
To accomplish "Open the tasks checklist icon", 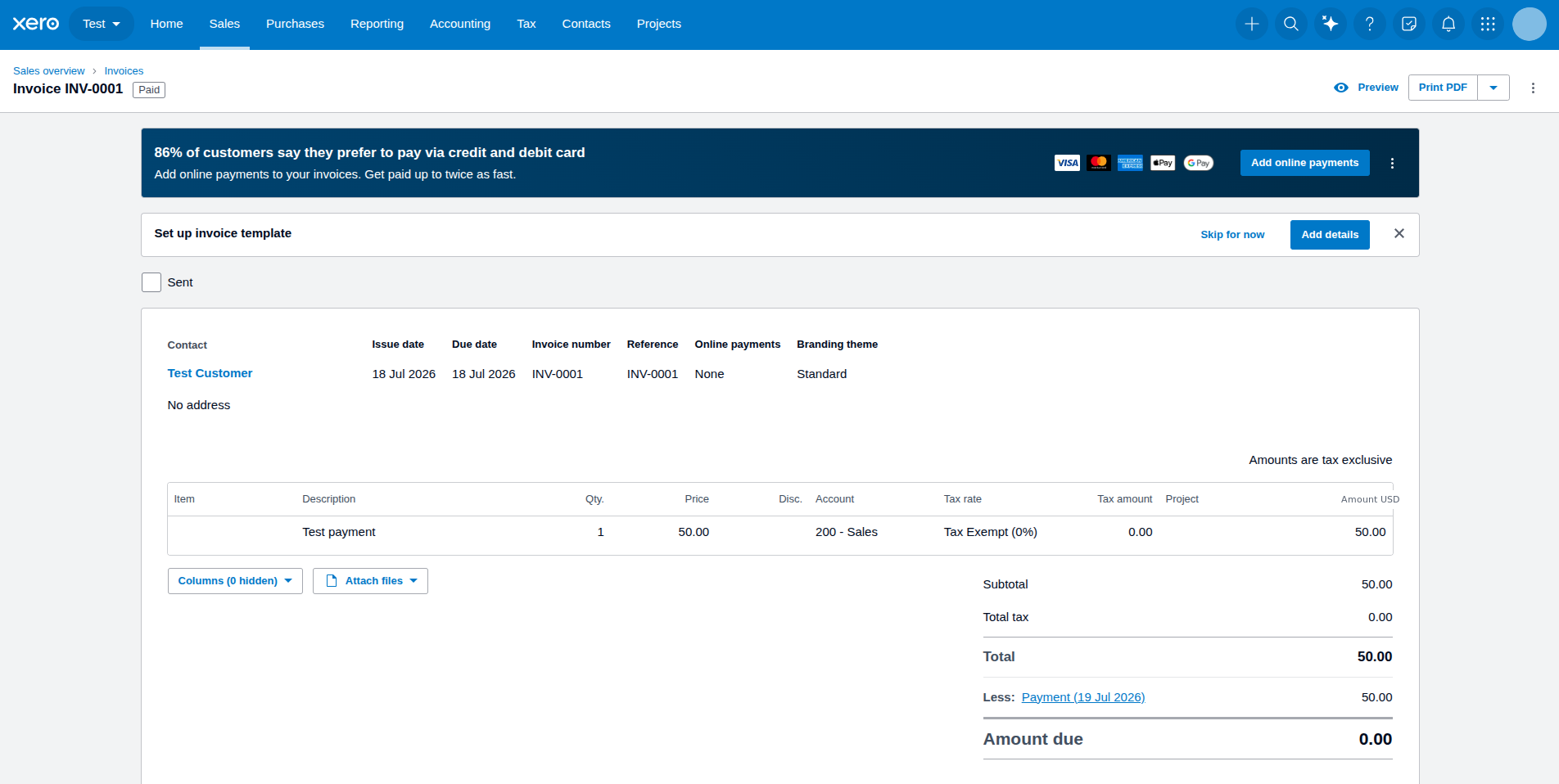I will tap(1409, 24).
